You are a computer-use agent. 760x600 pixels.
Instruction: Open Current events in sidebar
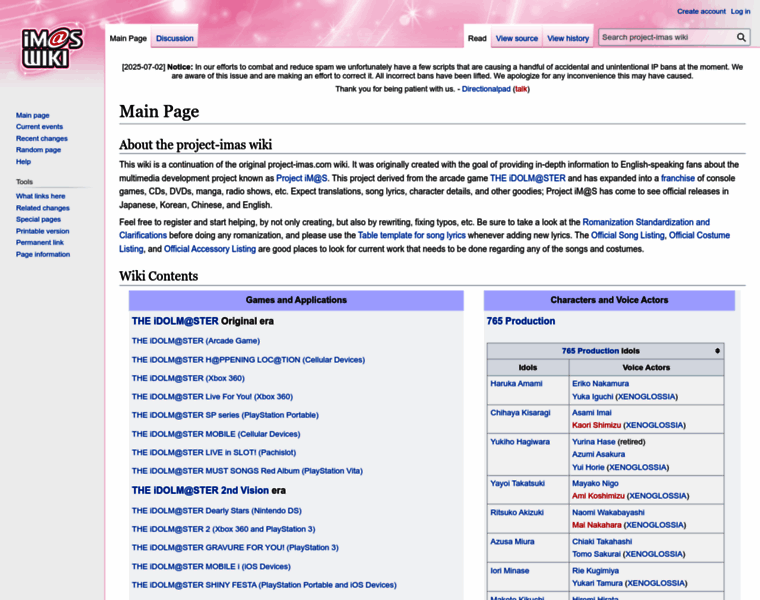[39, 126]
